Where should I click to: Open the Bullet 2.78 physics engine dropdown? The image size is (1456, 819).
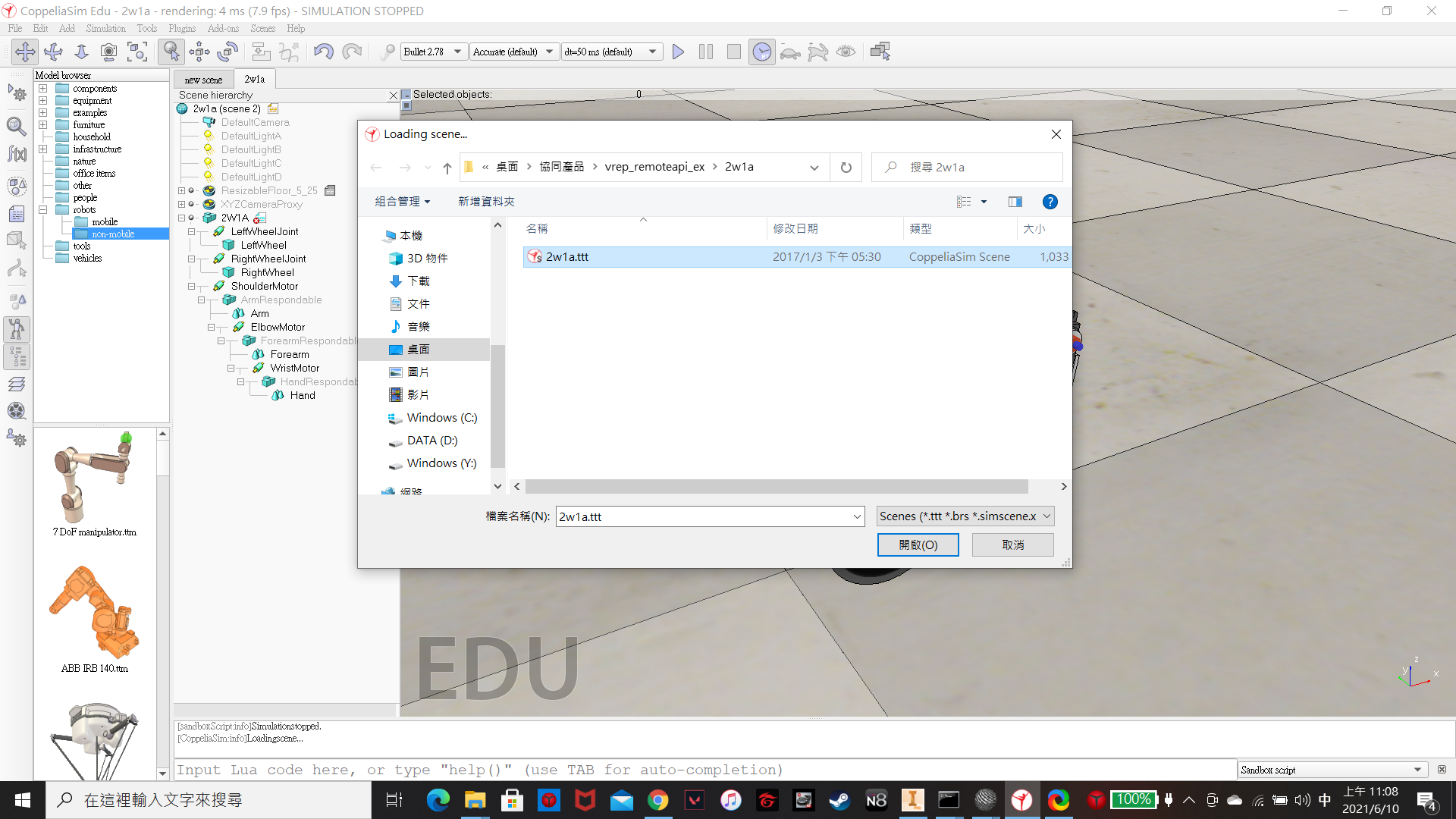433,52
